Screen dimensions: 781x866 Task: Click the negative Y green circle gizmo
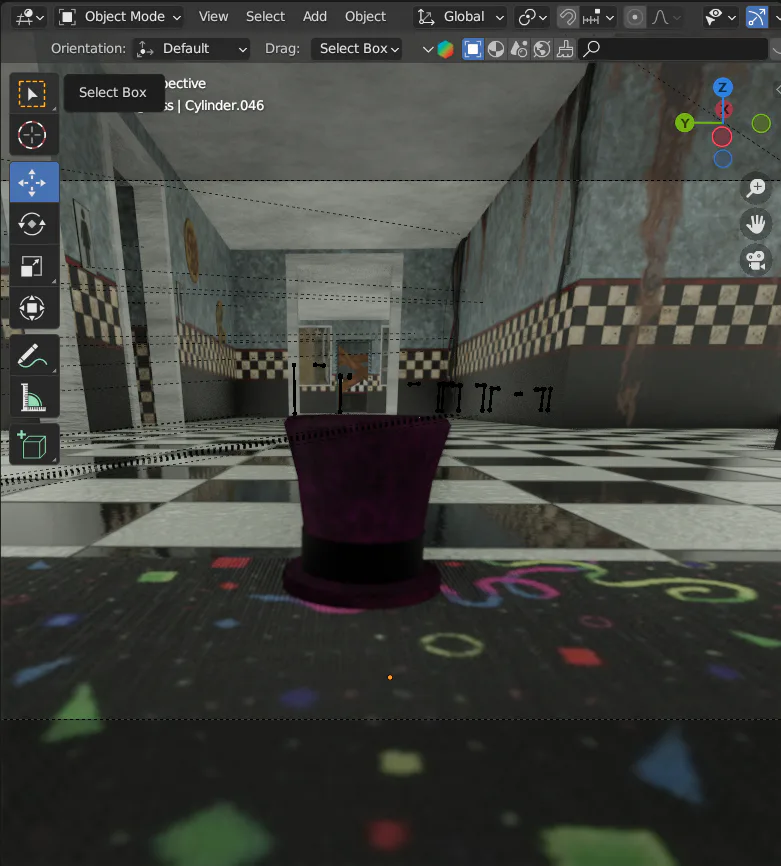[x=761, y=123]
